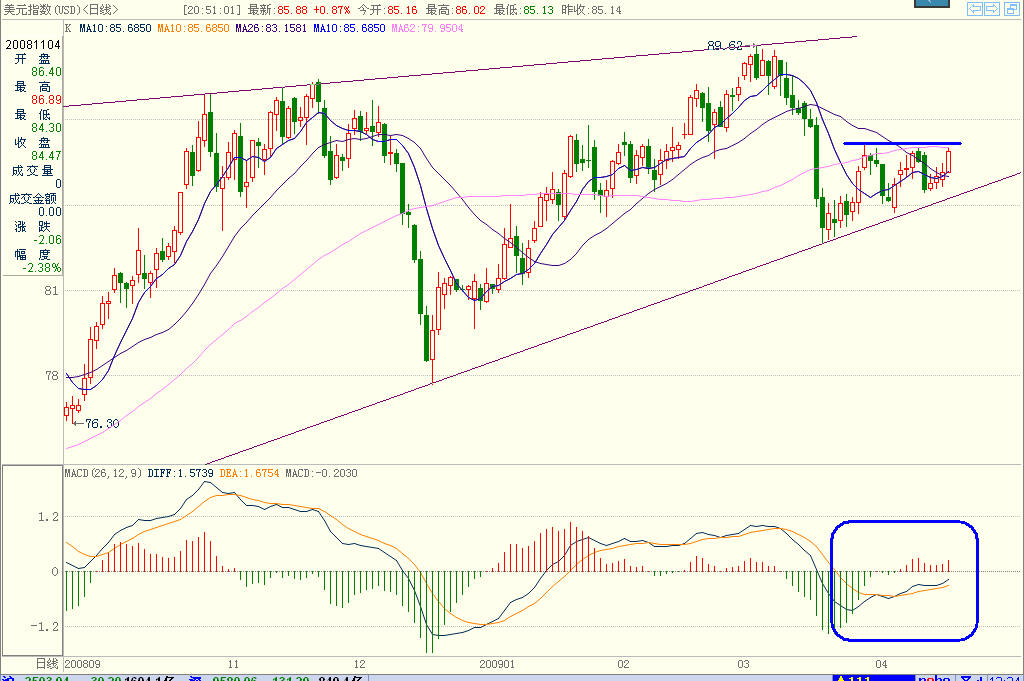The height and width of the screenshot is (681, 1024).
Task: Click the 03 month axis label
Action: point(744,664)
